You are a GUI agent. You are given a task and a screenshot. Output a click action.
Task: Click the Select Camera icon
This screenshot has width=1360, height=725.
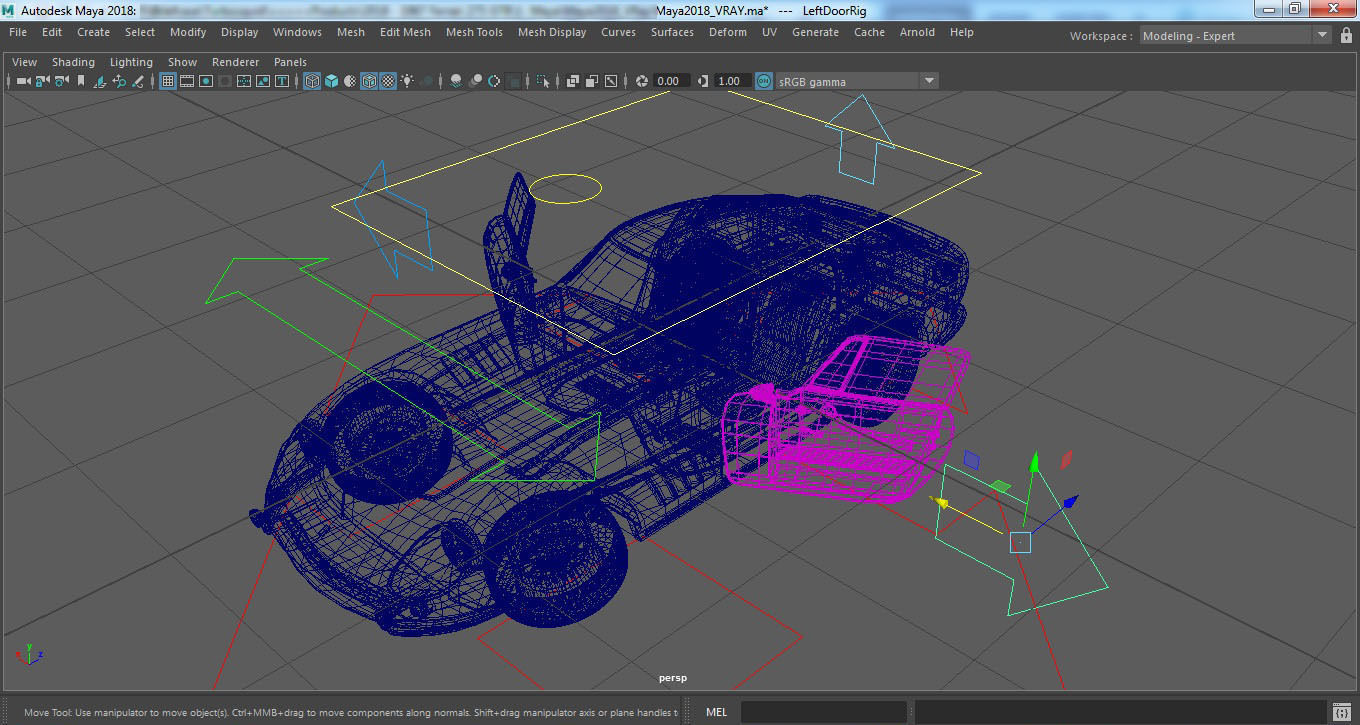pyautogui.click(x=25, y=81)
